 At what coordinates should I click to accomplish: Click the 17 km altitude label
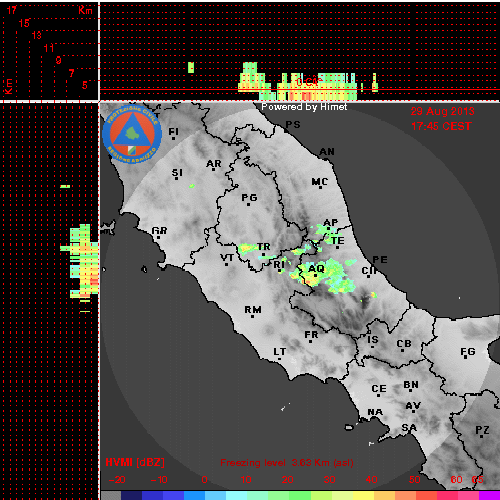(x=12, y=10)
